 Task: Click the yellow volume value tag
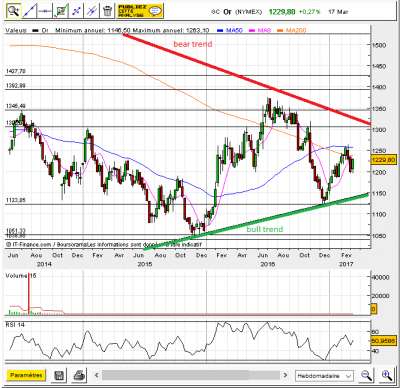374,309
